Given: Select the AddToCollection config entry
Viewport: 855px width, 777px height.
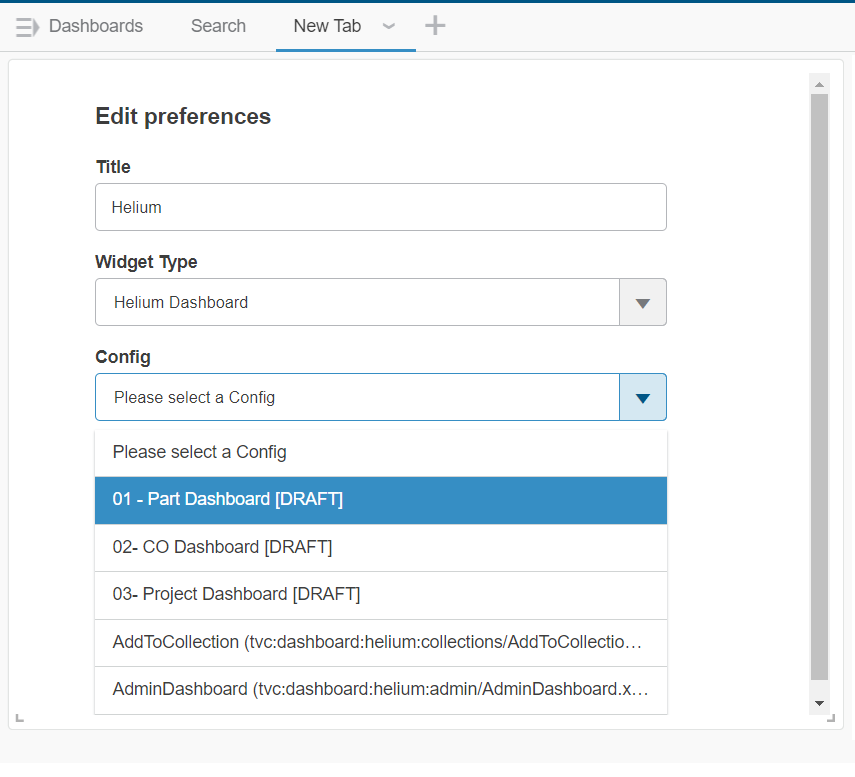Looking at the screenshot, I should coord(380,642).
